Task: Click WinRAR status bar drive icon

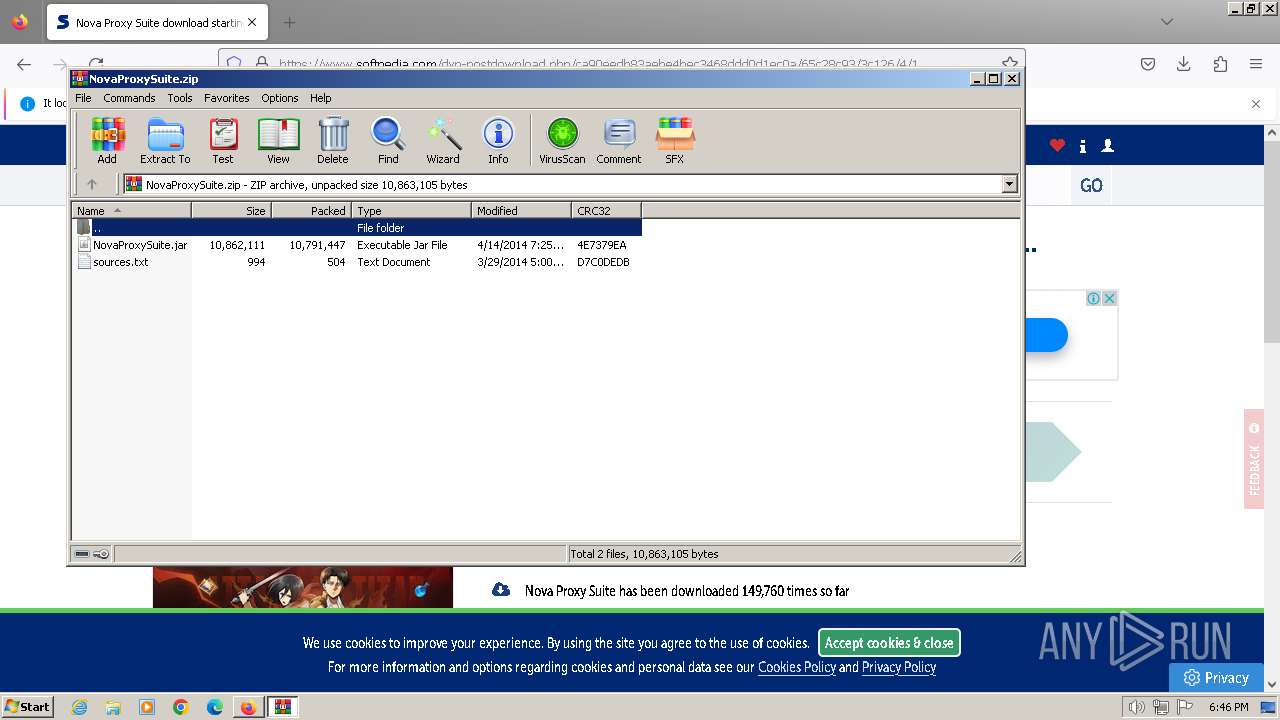Action: click(82, 554)
